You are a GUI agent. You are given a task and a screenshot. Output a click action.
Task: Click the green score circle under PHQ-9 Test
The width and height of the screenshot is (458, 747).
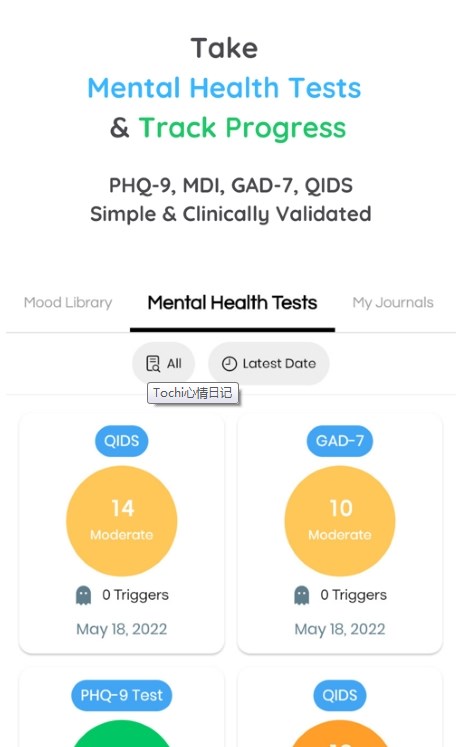[x=122, y=734]
